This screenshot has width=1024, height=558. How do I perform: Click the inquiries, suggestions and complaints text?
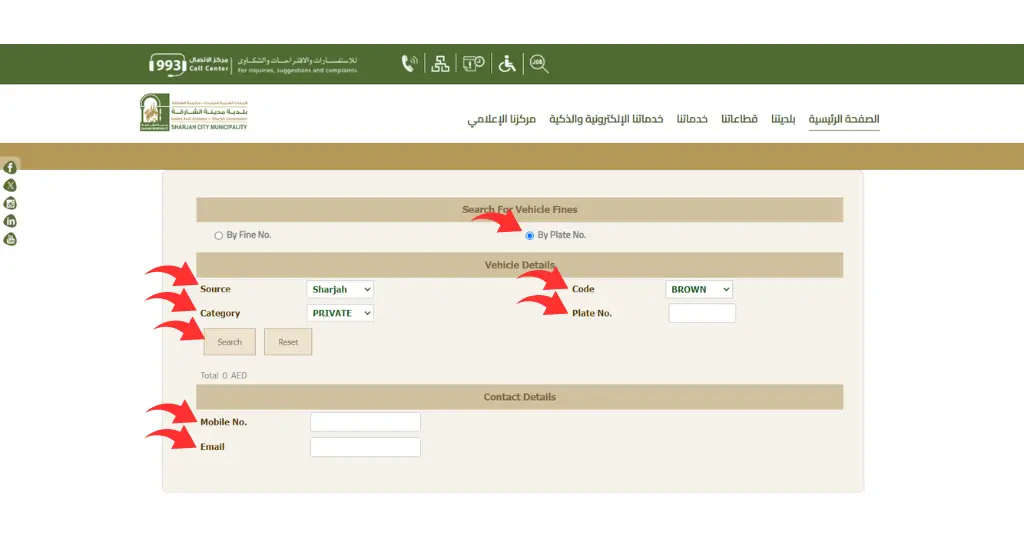297,70
